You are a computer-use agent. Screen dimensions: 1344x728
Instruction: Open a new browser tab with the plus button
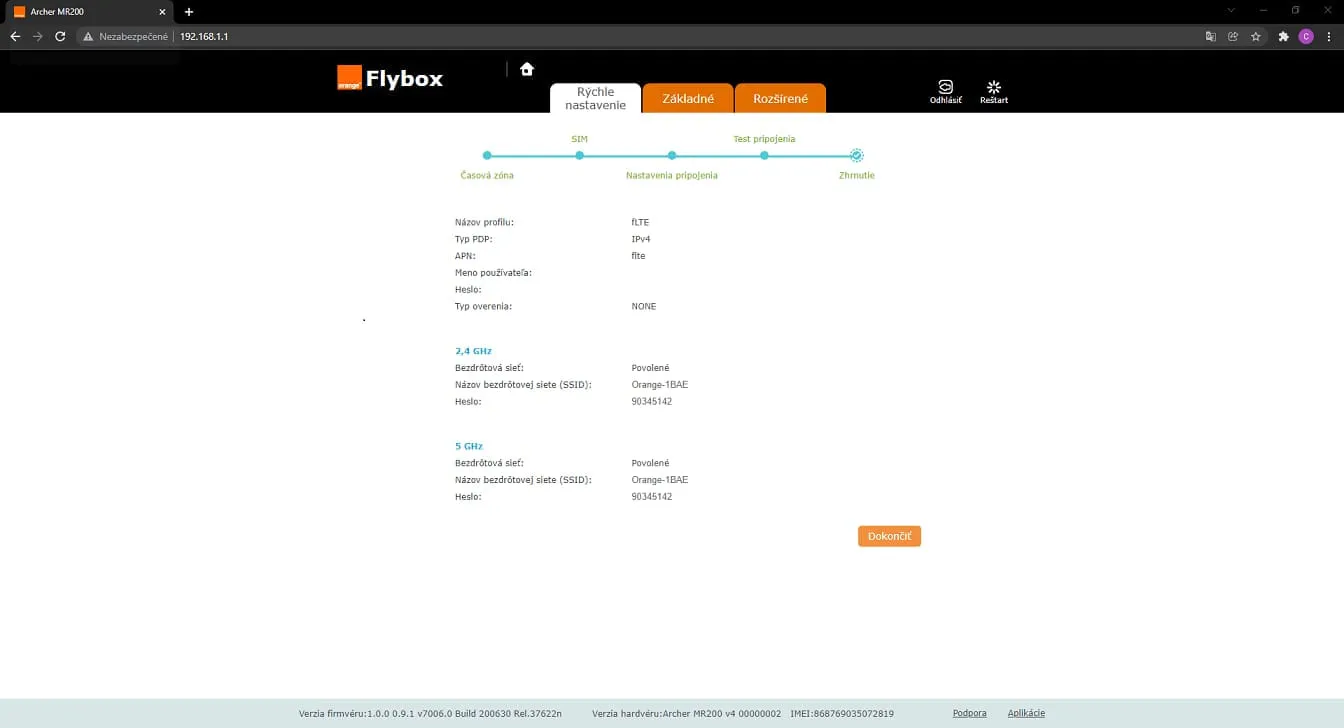coord(189,11)
